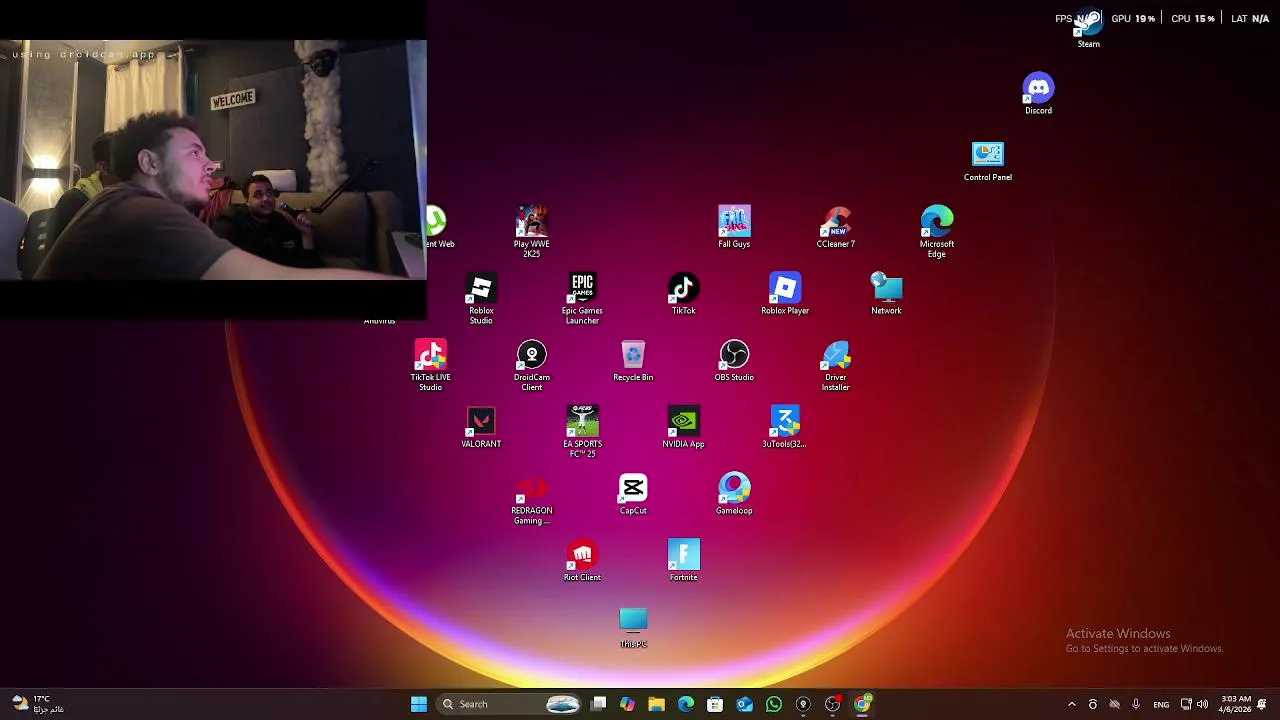Select the OBS Studio desktop icon
The image size is (1280, 720).
734,361
